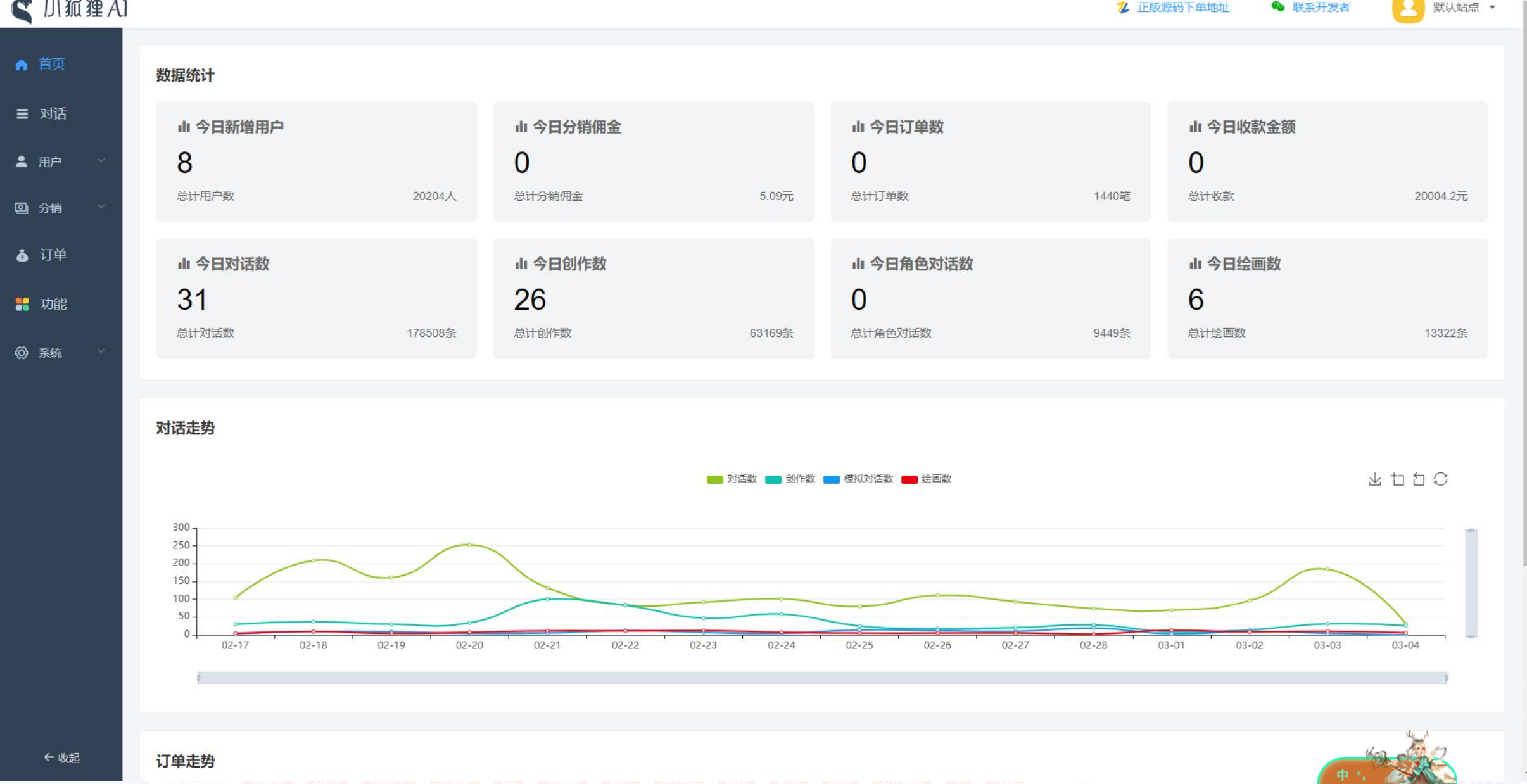
Task: Click the 功能 colored grid icon
Action: coord(22,304)
